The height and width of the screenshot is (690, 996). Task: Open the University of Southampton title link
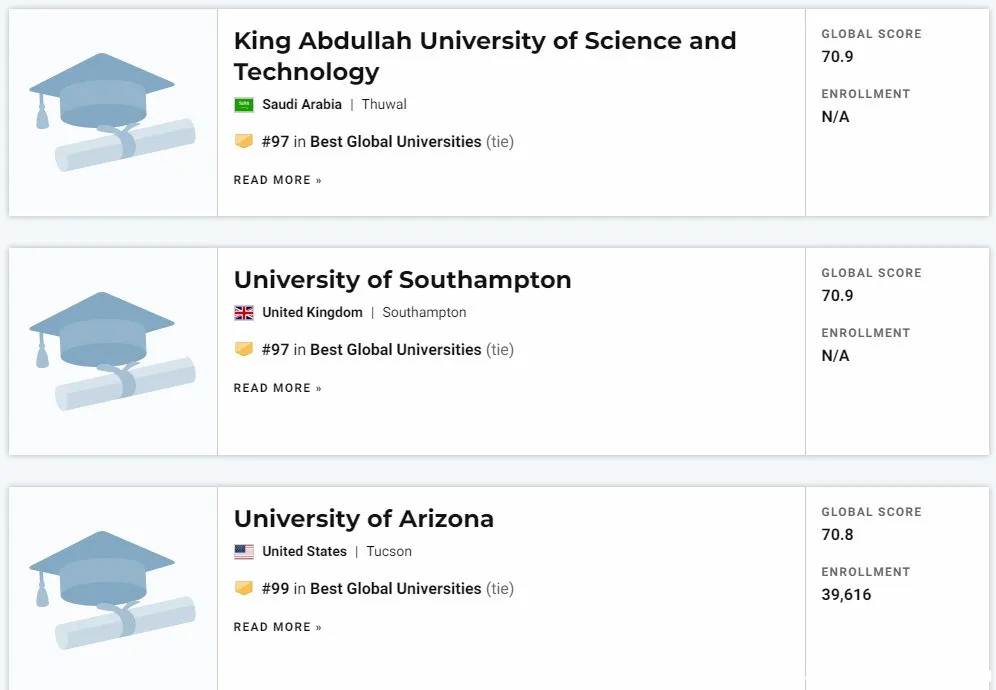403,280
